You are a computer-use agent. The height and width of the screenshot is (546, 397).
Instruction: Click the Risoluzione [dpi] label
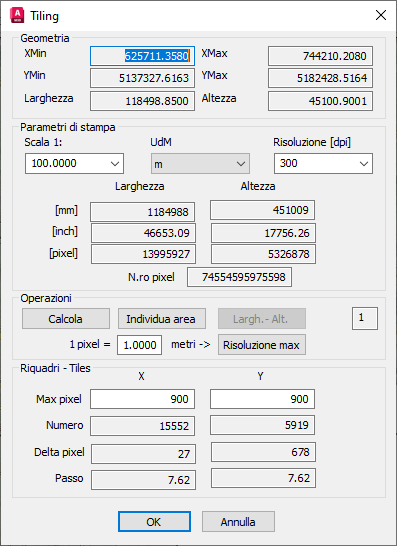tap(312, 142)
